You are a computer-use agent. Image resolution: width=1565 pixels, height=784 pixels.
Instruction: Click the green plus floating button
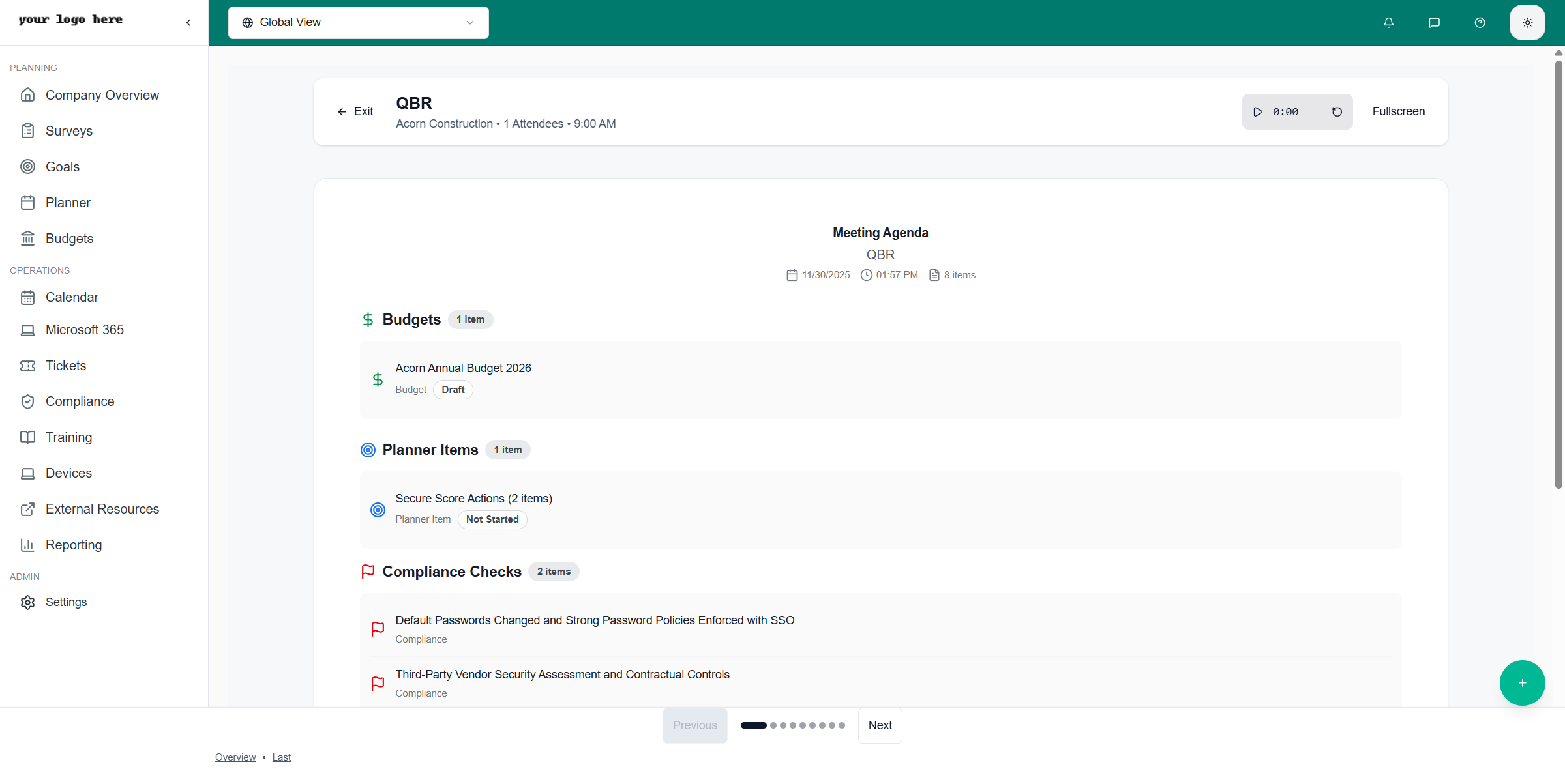1522,683
